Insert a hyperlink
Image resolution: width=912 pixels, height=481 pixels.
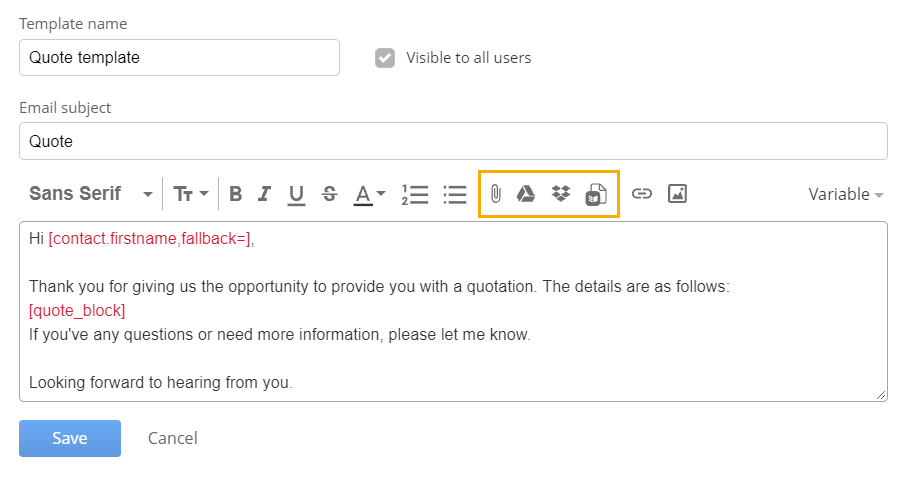coord(642,194)
